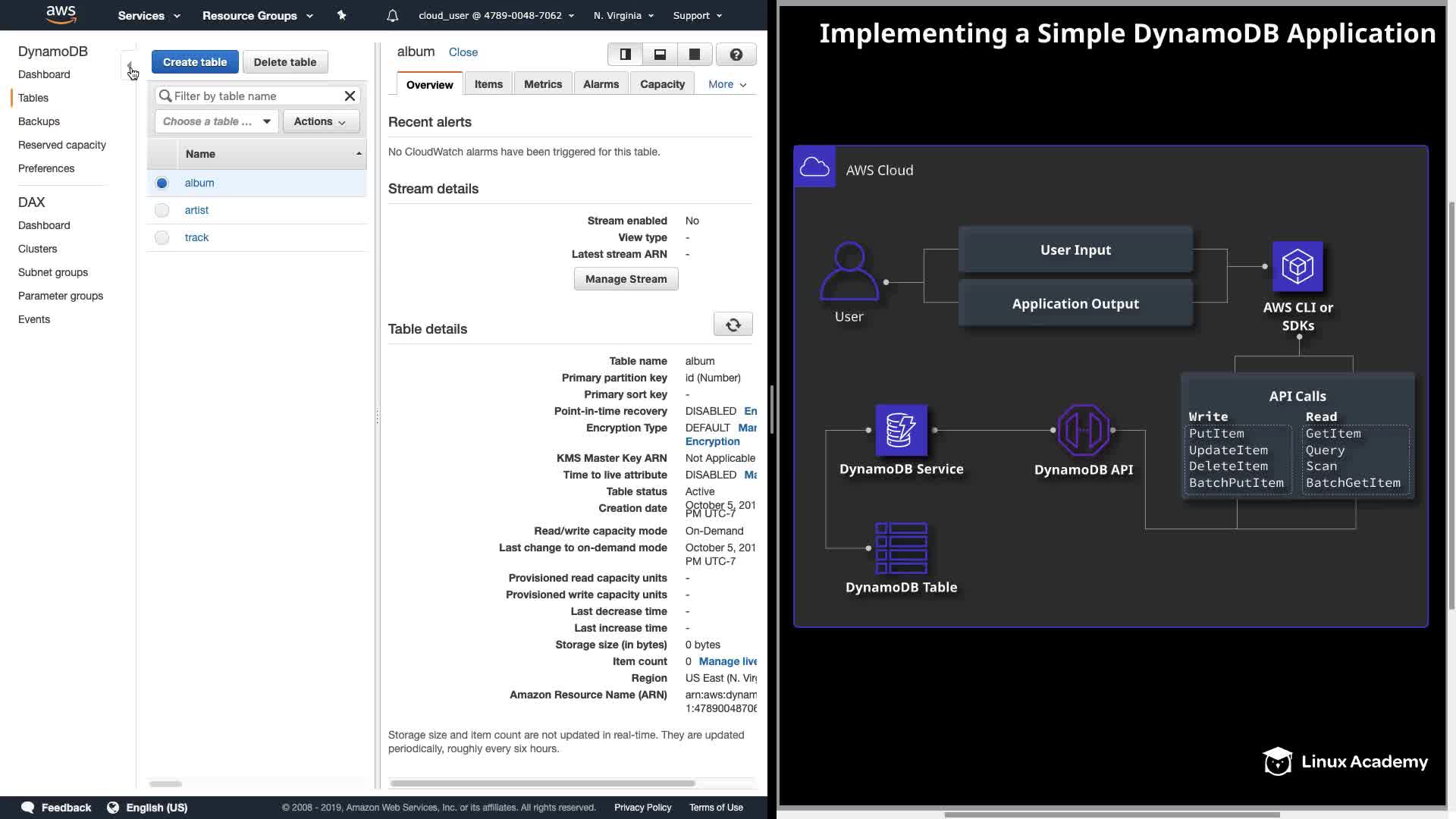Switch to full-screen detail panel layout
This screenshot has height=819, width=1456.
(694, 55)
